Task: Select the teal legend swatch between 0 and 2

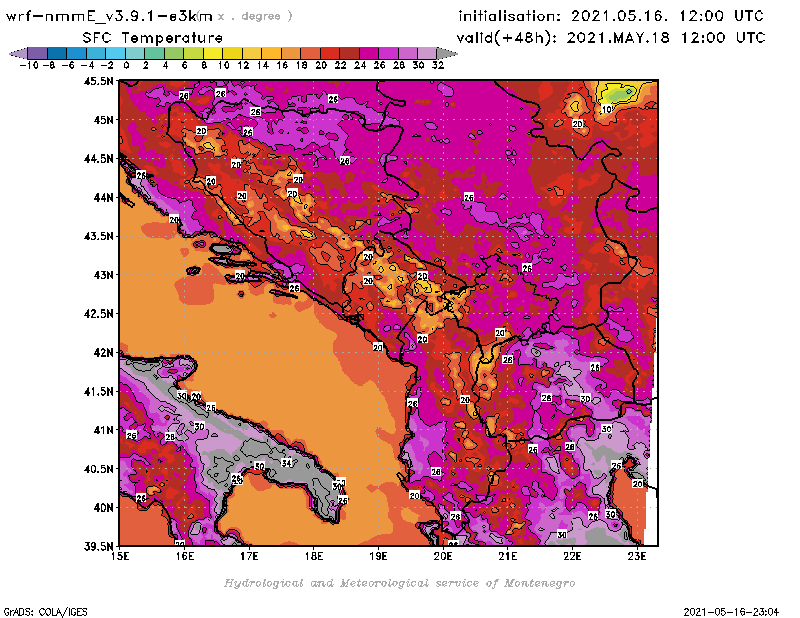Action: click(x=135, y=53)
